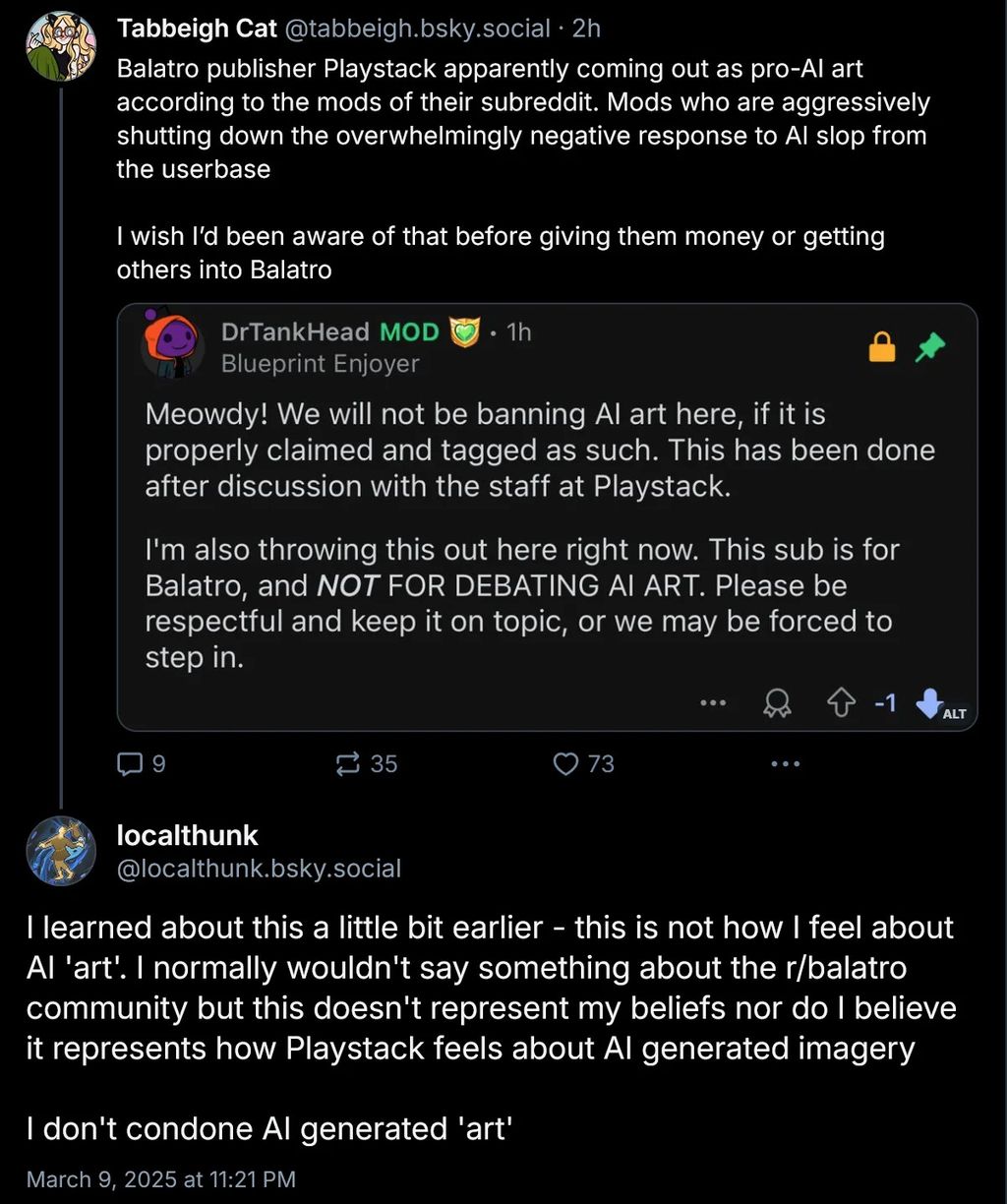Click the March 9, 2025 timestamp
1007x1204 pixels.
(161, 1178)
